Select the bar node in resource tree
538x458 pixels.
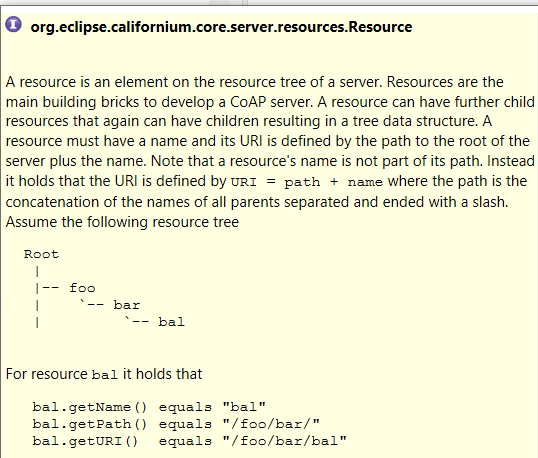coord(127,305)
